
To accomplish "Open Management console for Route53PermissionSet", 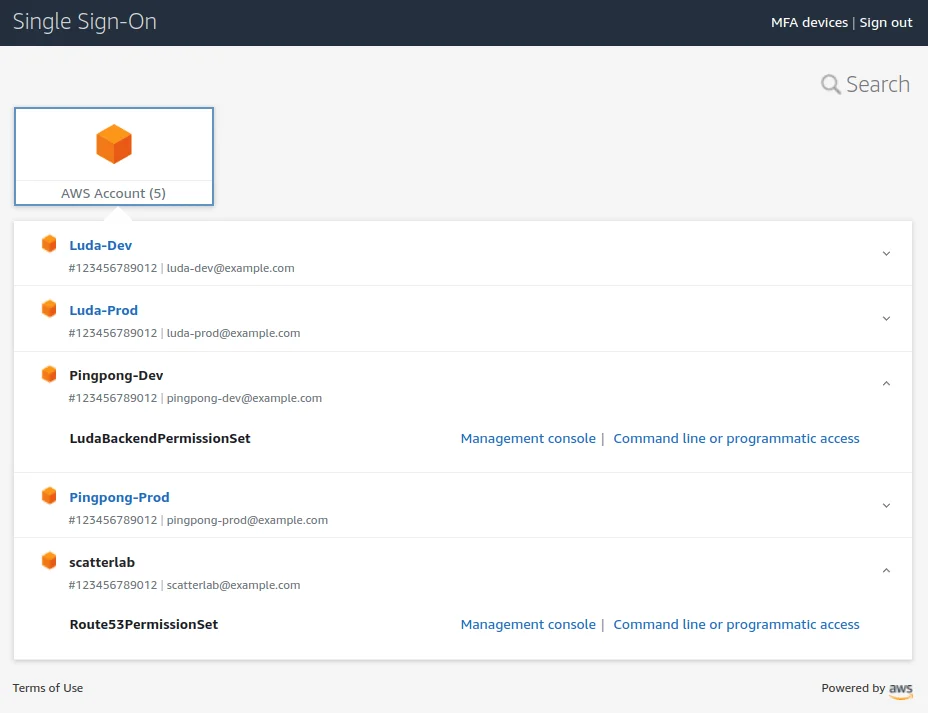I will point(528,625).
